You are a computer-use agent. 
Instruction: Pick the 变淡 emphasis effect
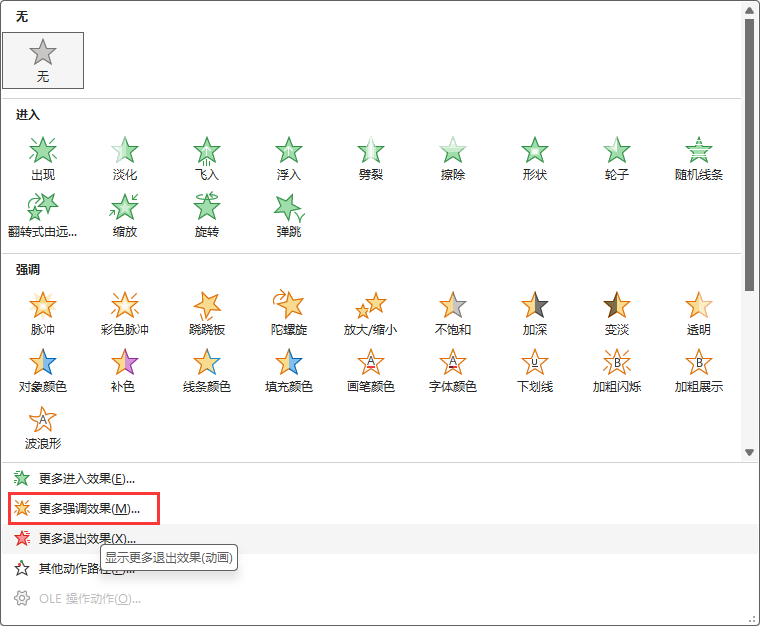click(x=617, y=314)
